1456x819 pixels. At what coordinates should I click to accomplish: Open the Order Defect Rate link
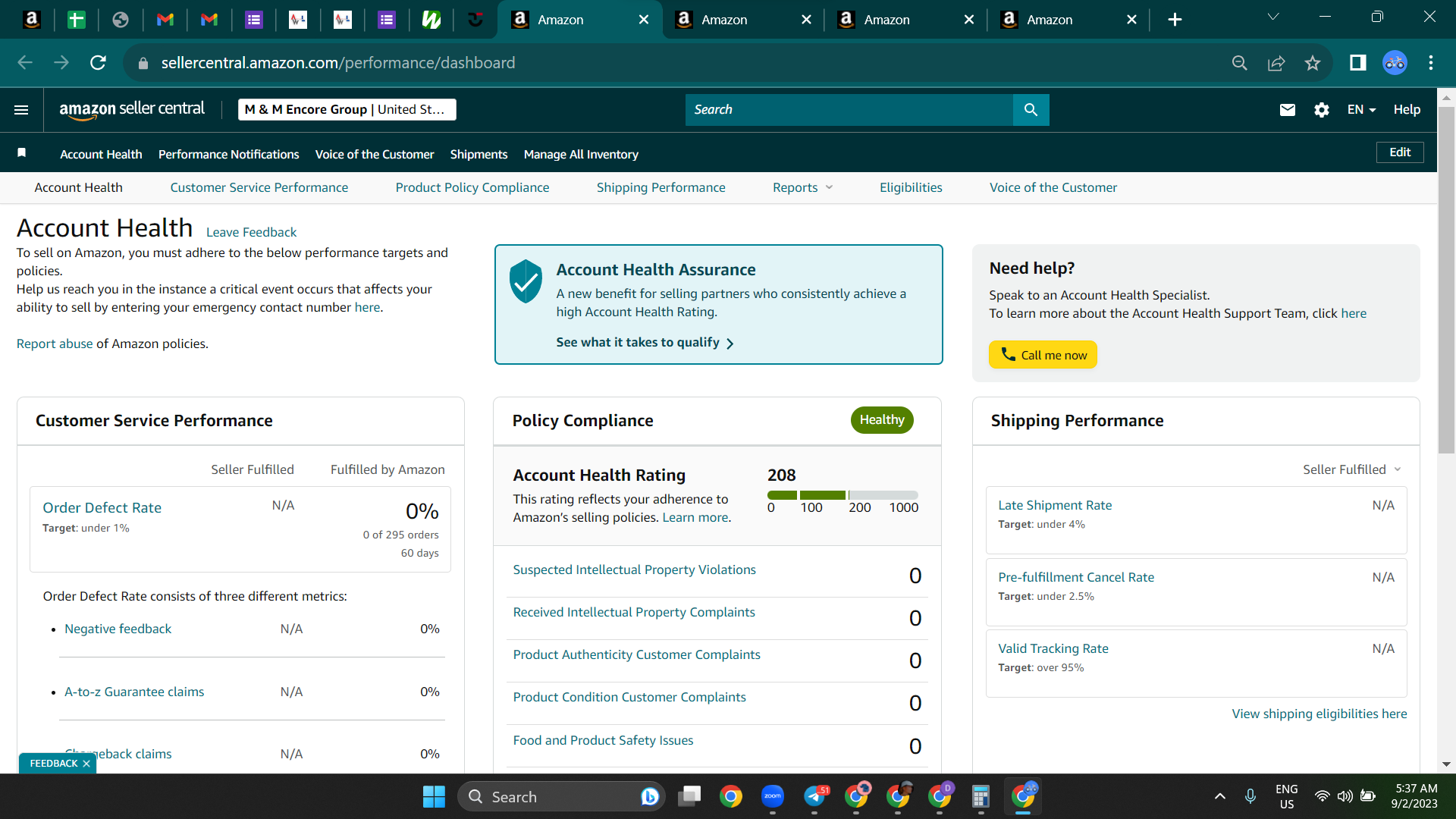tap(102, 507)
